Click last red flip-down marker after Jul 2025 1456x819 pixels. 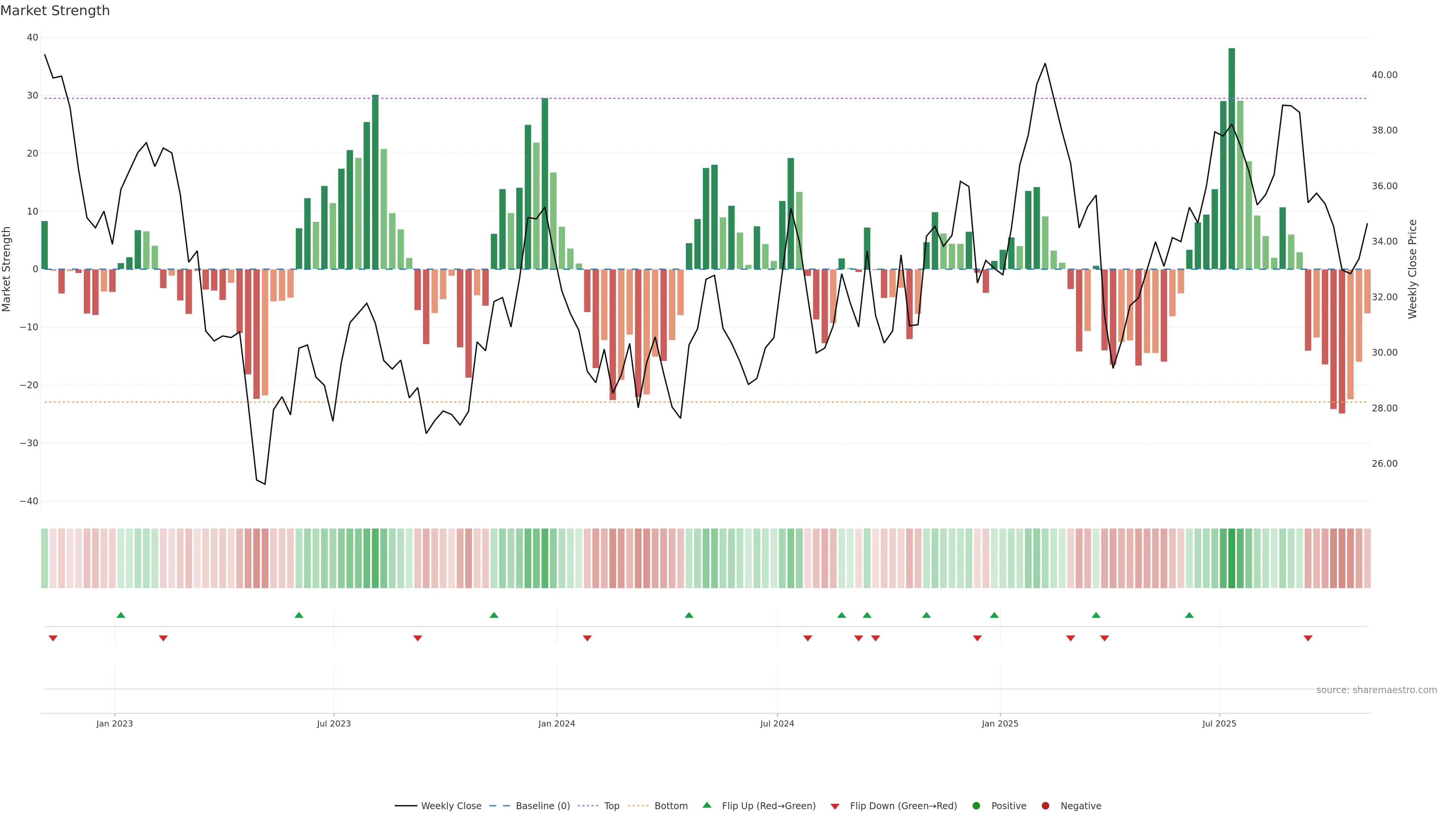(1308, 638)
